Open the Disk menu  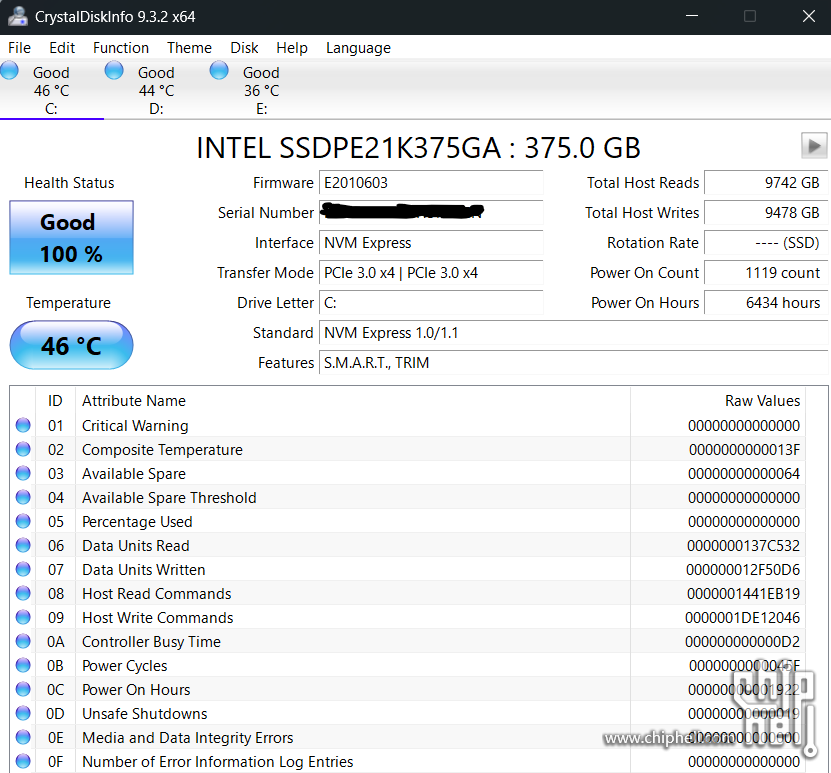coord(244,48)
